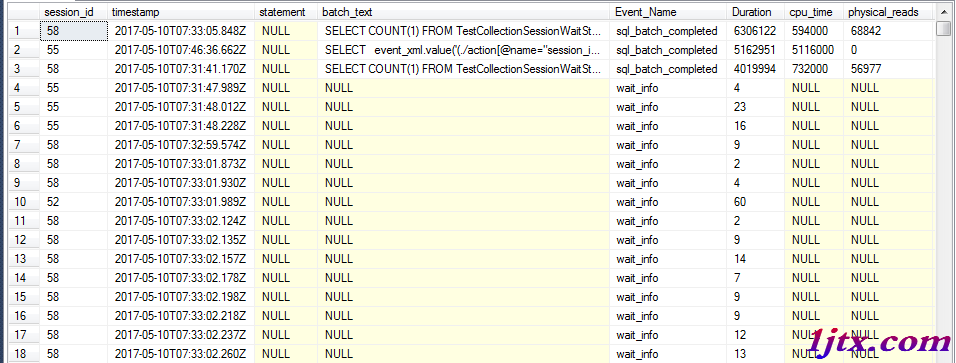The width and height of the screenshot is (956, 363).
Task: Click sql_batch_completed cell in row 3
Action: [x=668, y=69]
